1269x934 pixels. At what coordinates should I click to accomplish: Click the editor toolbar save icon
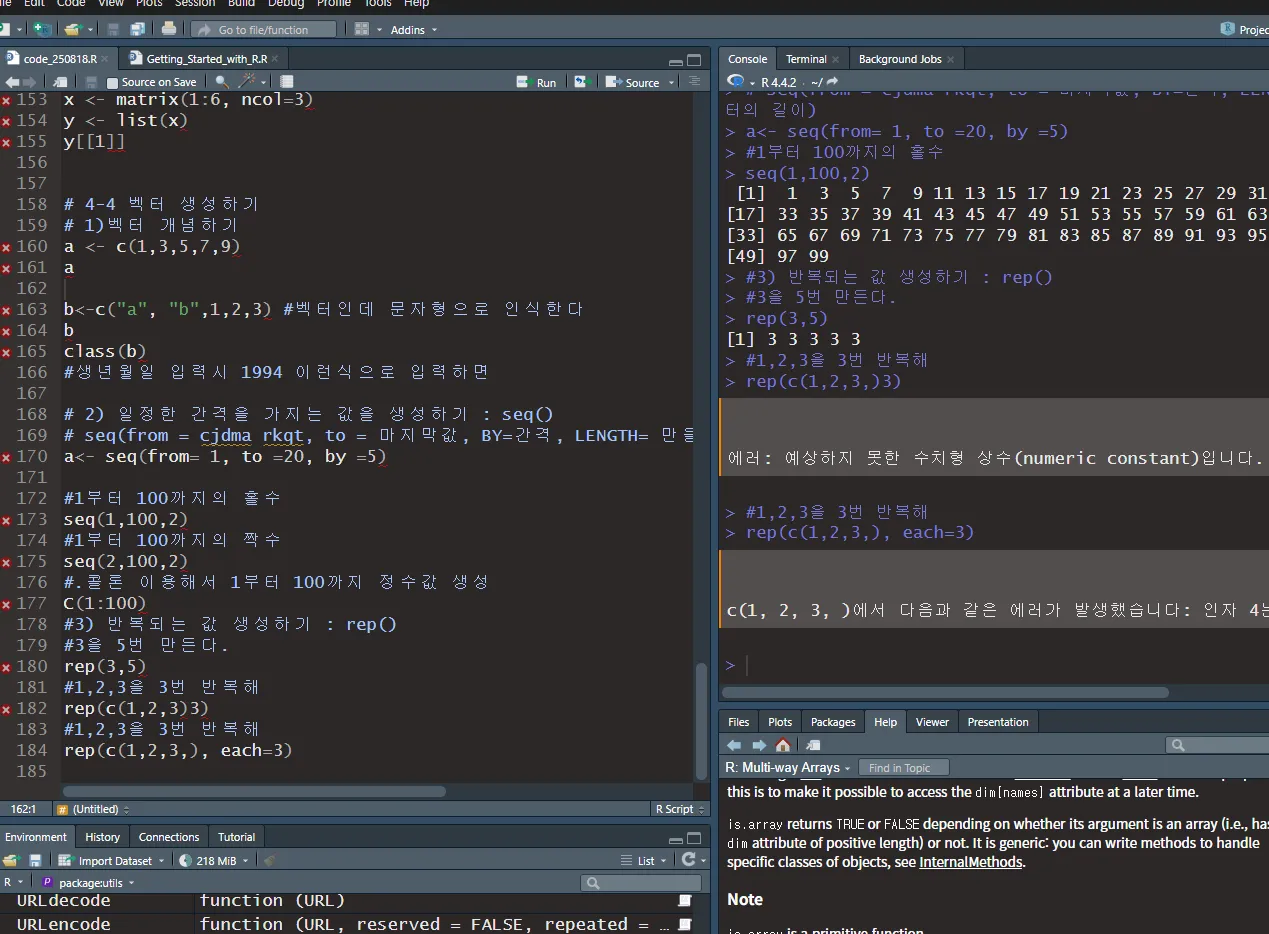pyautogui.click(x=91, y=82)
